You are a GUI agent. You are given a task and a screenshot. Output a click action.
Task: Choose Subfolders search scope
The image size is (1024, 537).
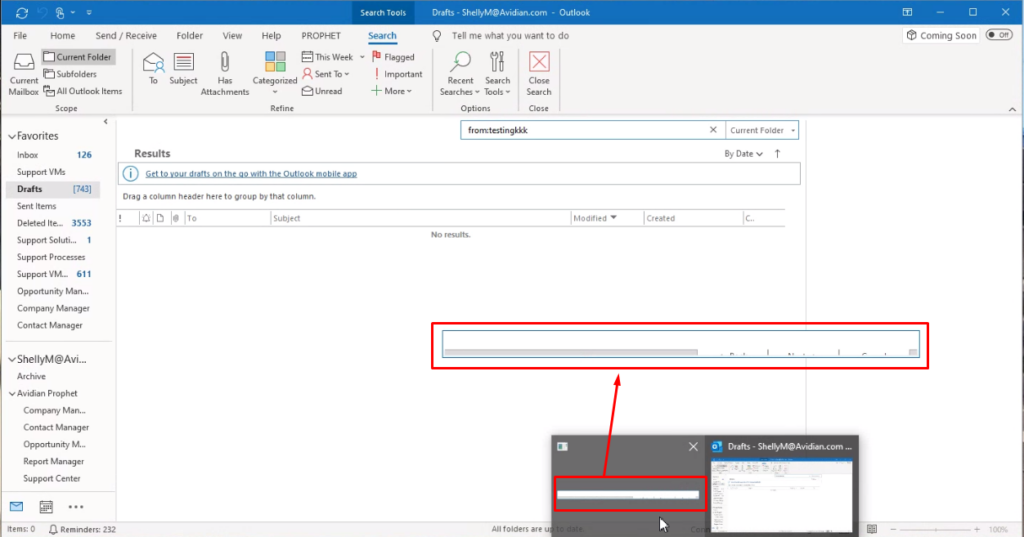pos(70,74)
